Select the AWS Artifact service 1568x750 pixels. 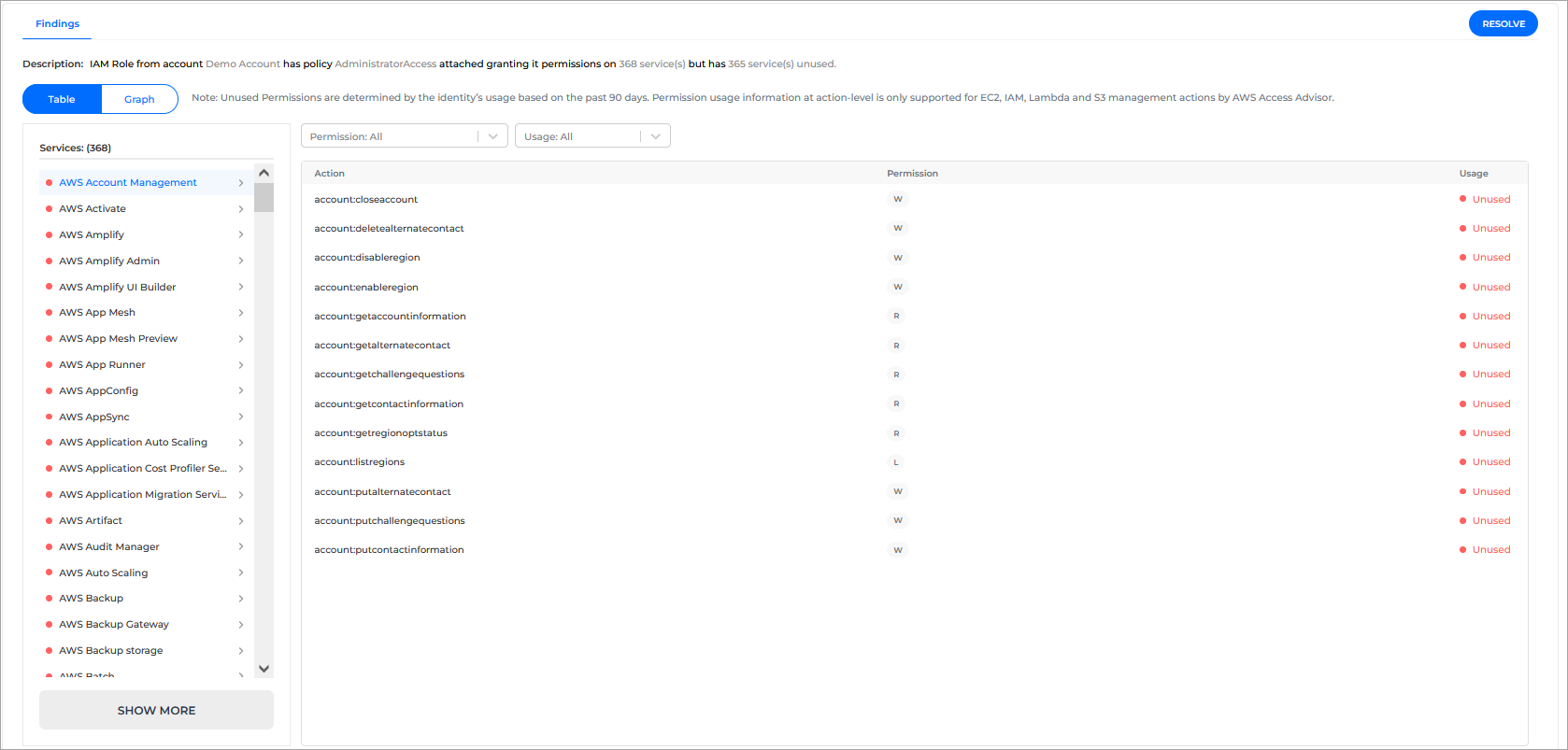point(145,521)
